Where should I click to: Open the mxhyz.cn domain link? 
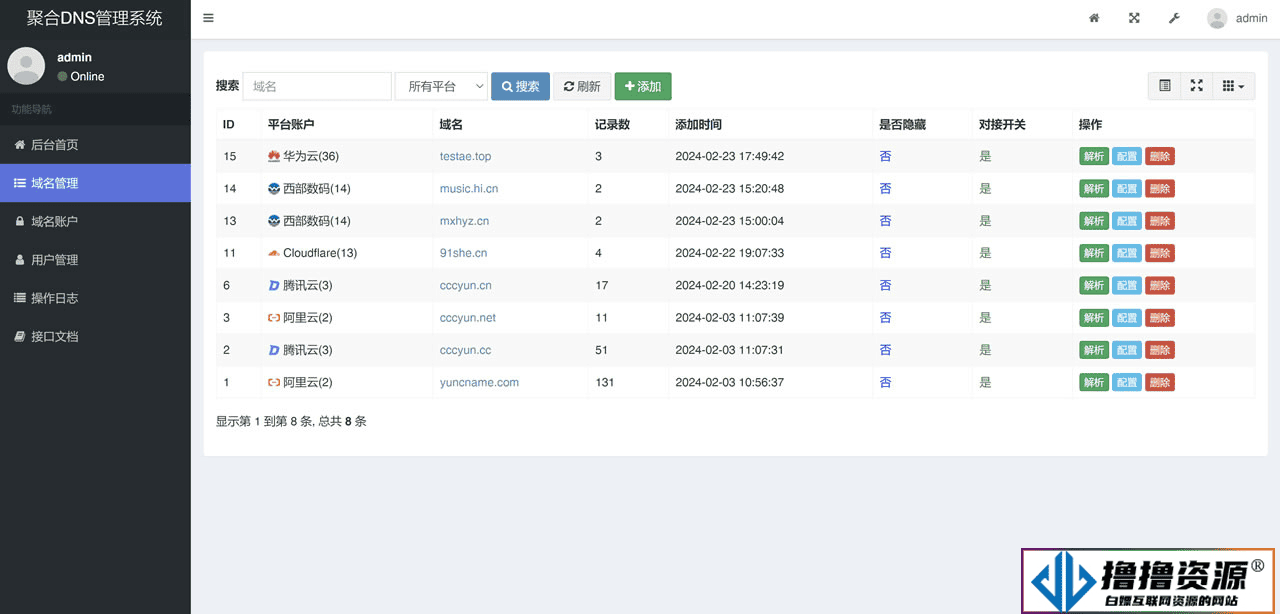pyautogui.click(x=464, y=221)
